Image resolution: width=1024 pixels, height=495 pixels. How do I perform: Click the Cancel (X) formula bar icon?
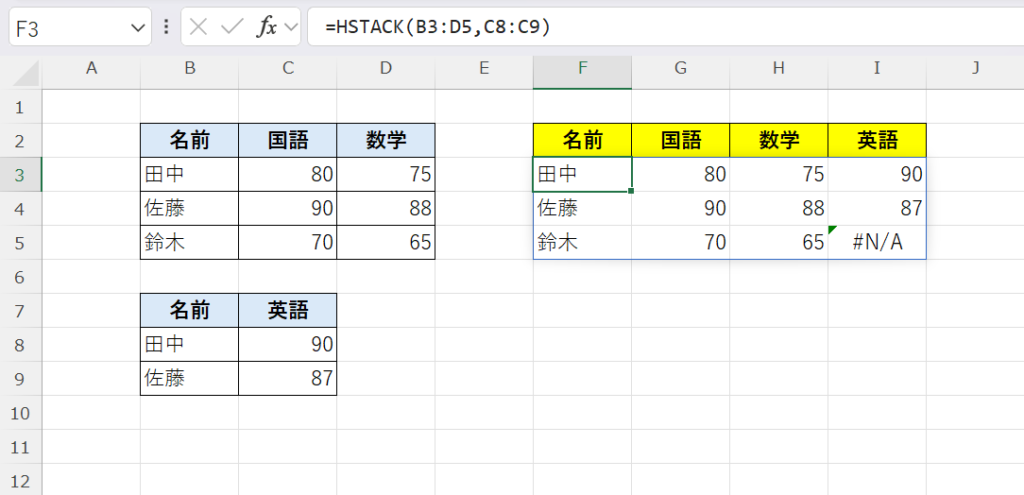(199, 27)
